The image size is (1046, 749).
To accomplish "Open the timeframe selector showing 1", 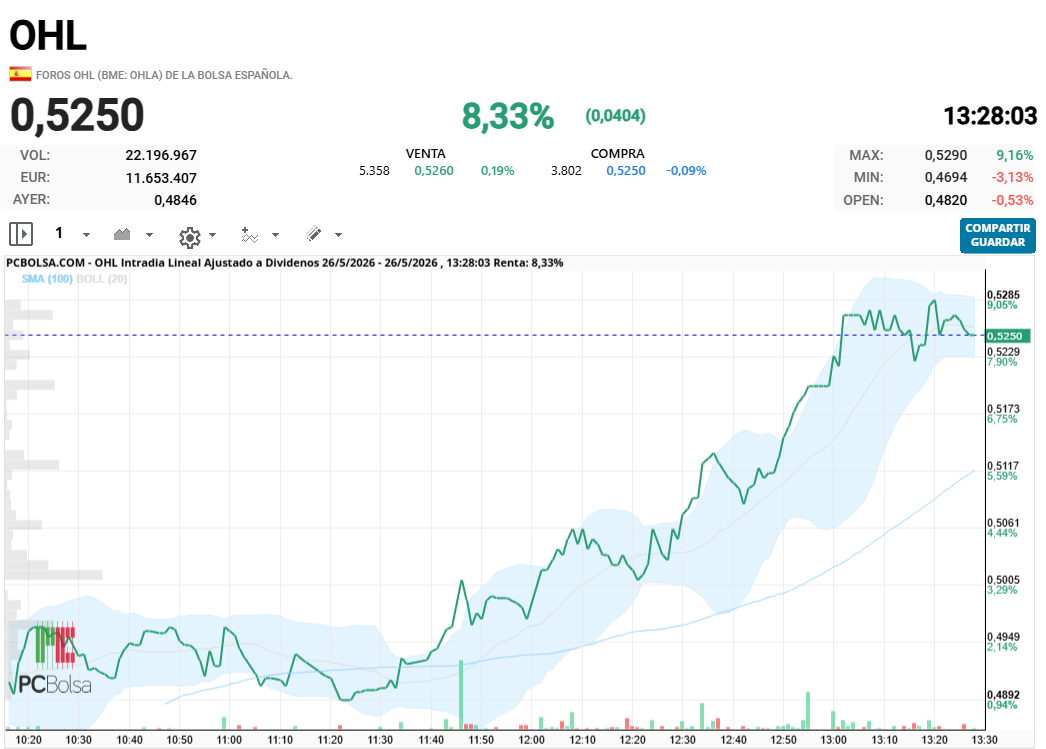I will pyautogui.click(x=59, y=233).
